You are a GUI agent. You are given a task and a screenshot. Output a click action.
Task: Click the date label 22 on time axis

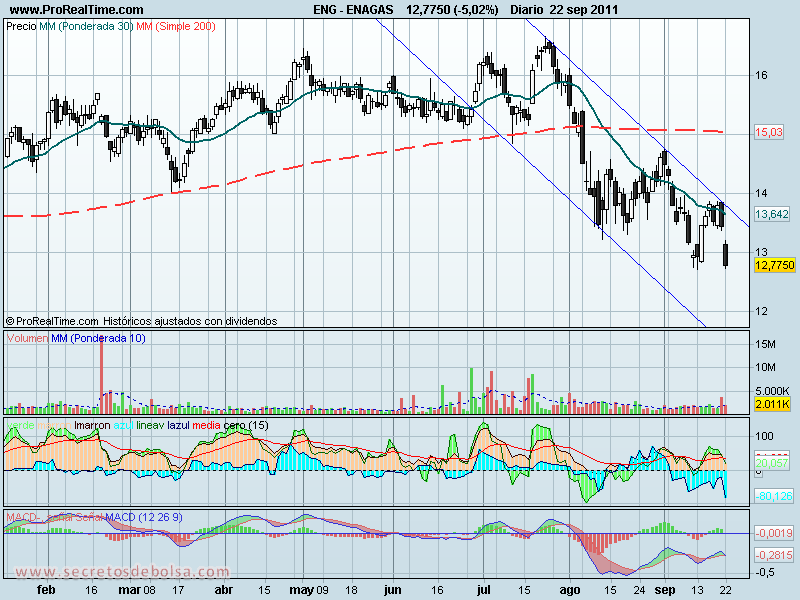click(x=726, y=590)
